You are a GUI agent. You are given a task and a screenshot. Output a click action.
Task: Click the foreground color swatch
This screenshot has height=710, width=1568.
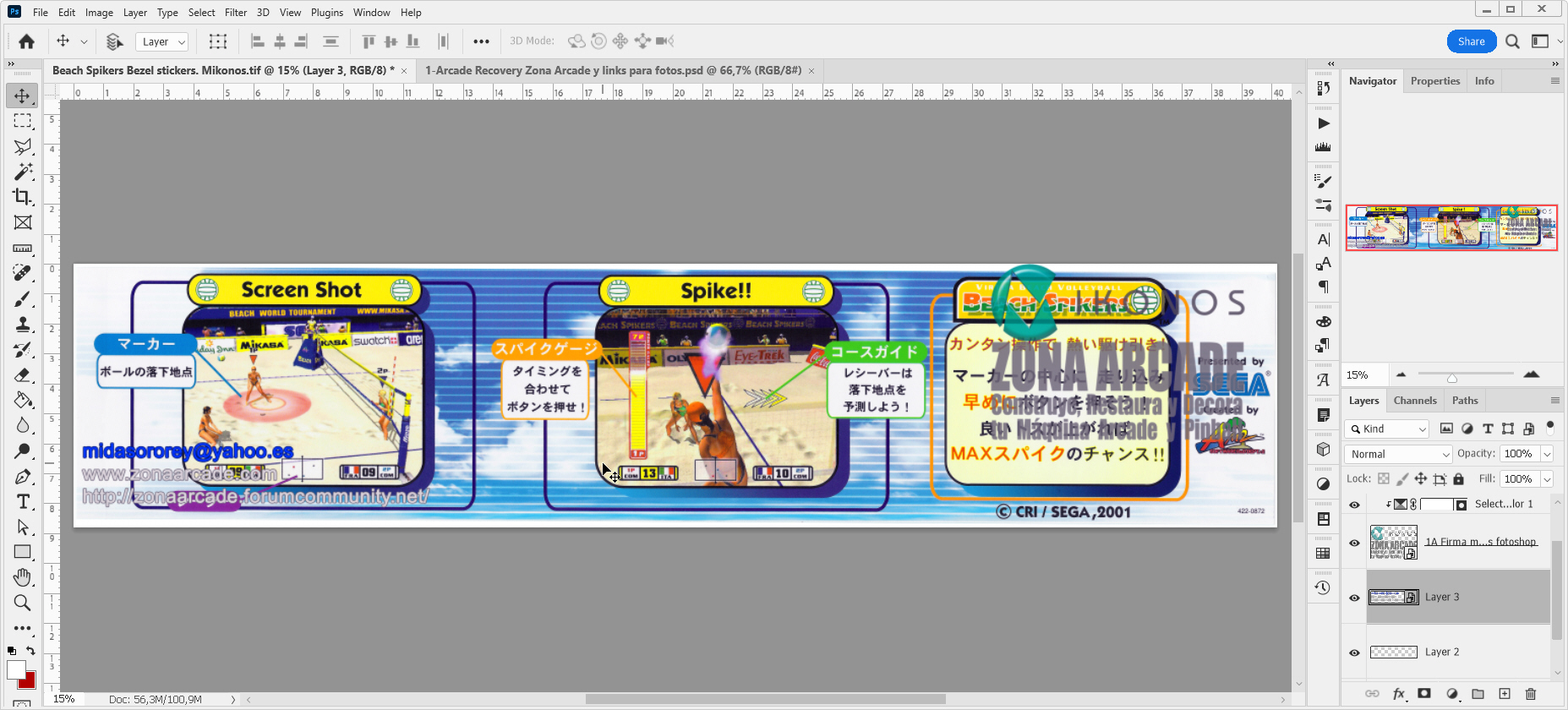[16, 670]
